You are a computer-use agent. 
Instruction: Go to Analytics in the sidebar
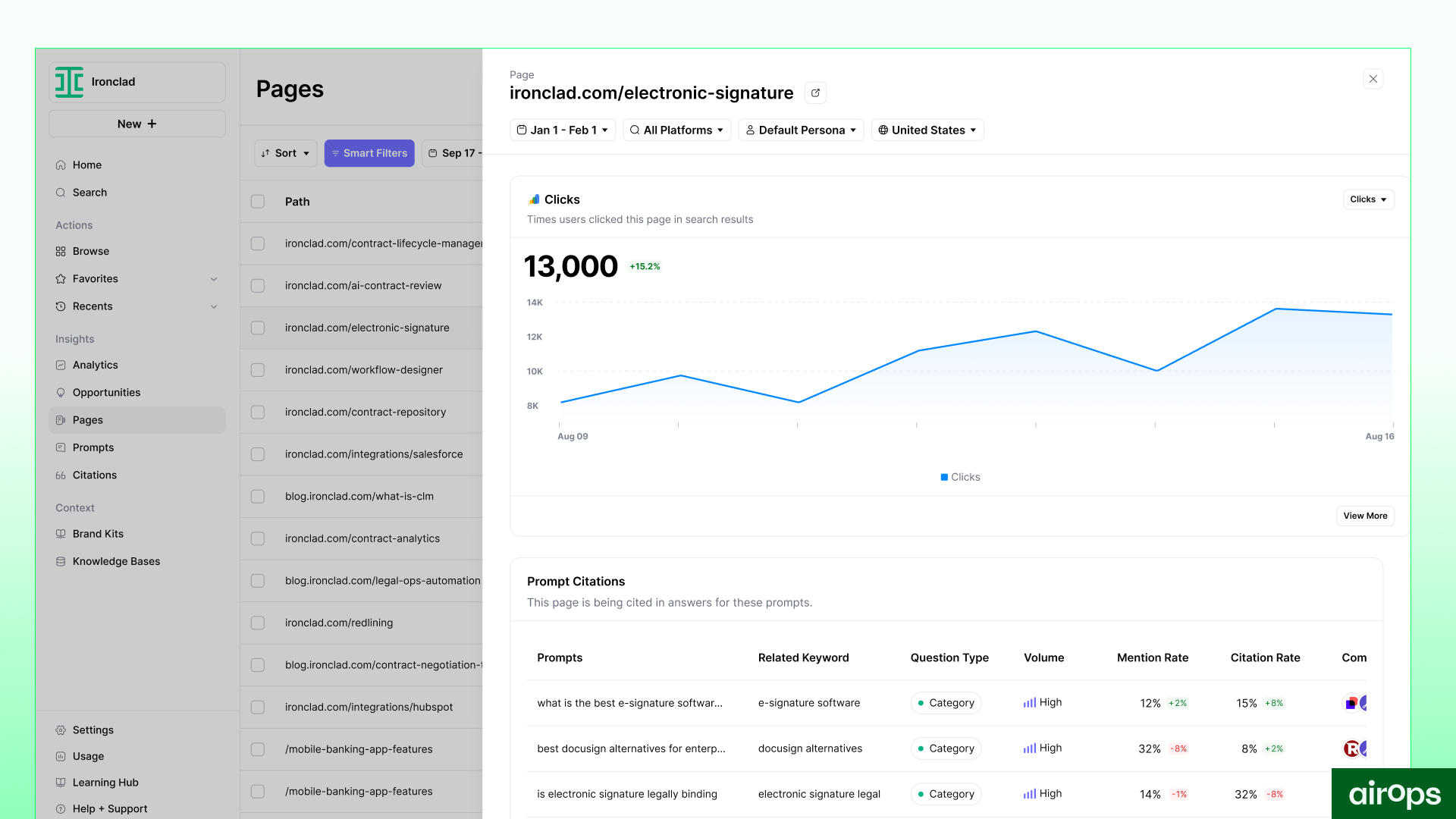[x=96, y=366]
